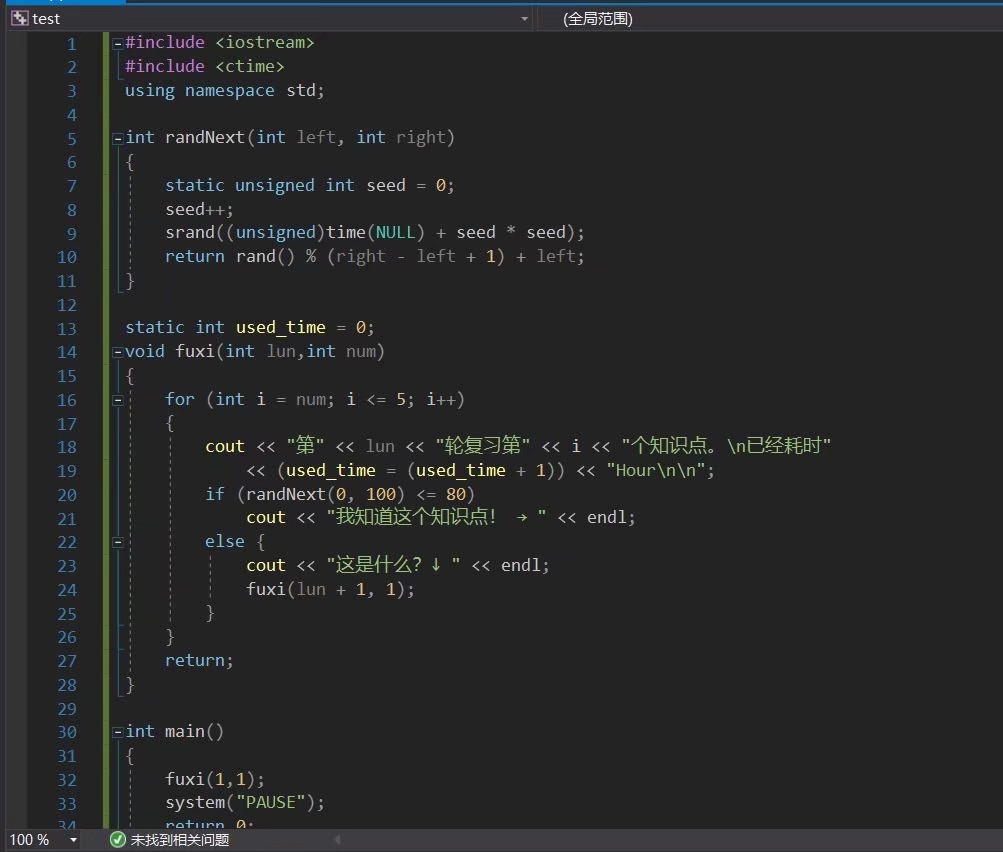Click NULL on line 9
The width and height of the screenshot is (1003, 852).
(395, 232)
